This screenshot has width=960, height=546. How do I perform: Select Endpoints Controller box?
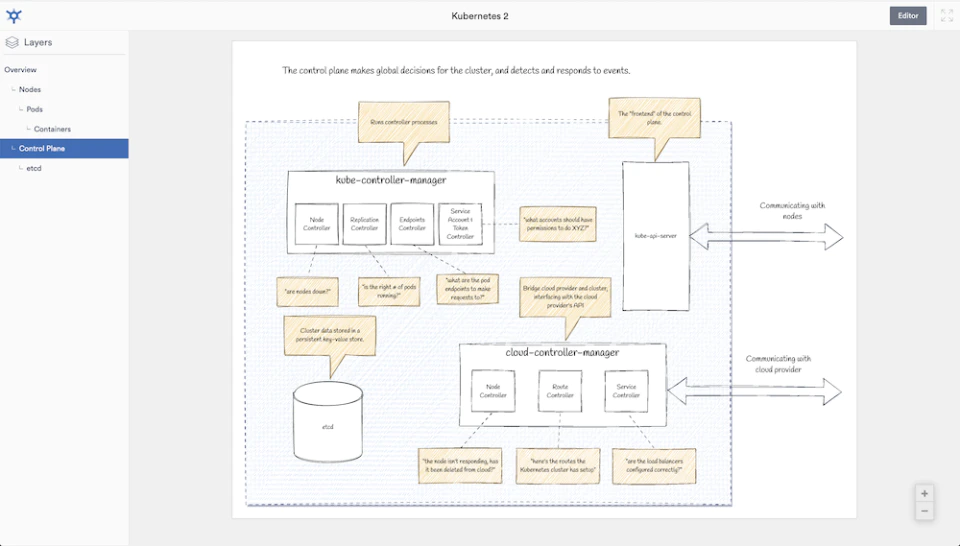pyautogui.click(x=412, y=224)
